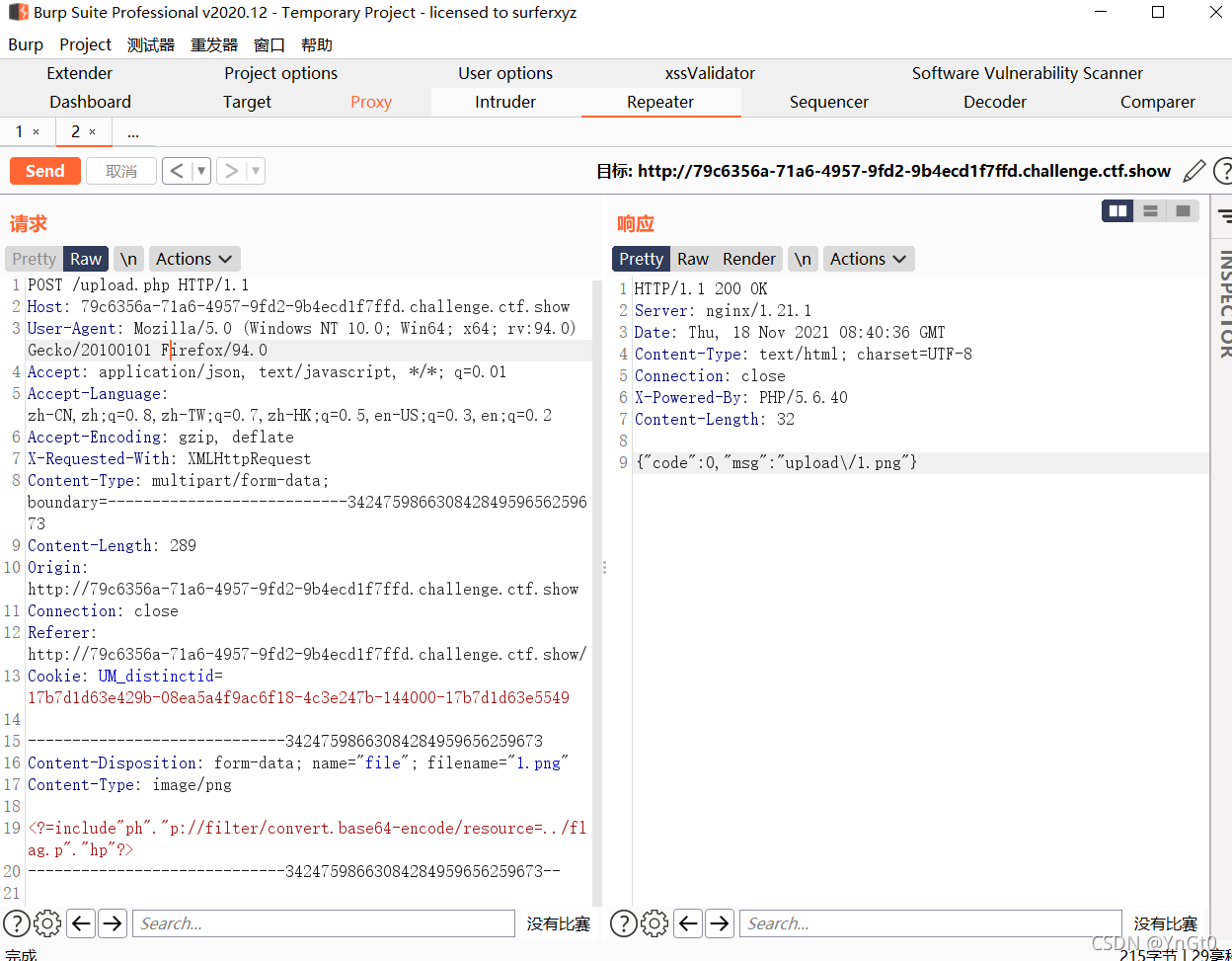This screenshot has height=961, width=1232.
Task: Switch to the Dashboard tab
Action: click(x=90, y=102)
